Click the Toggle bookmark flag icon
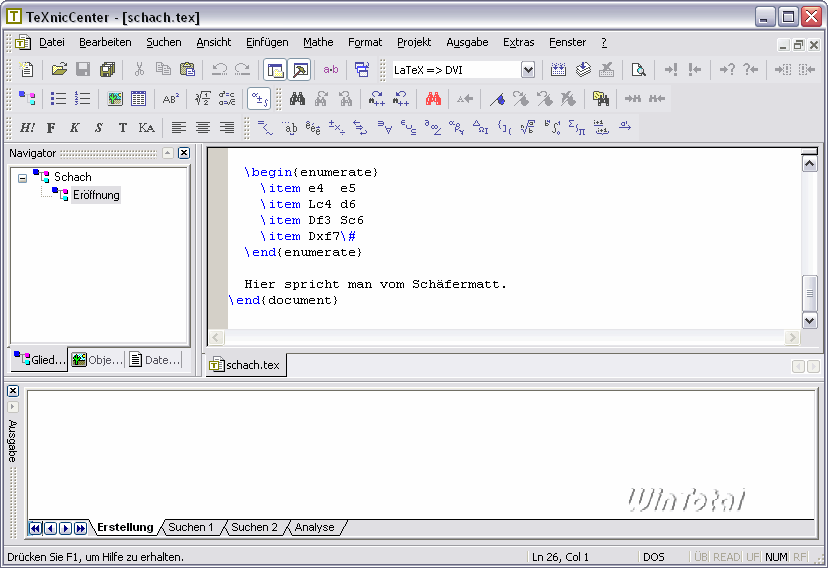Viewport: 828px width, 568px height. (x=497, y=99)
